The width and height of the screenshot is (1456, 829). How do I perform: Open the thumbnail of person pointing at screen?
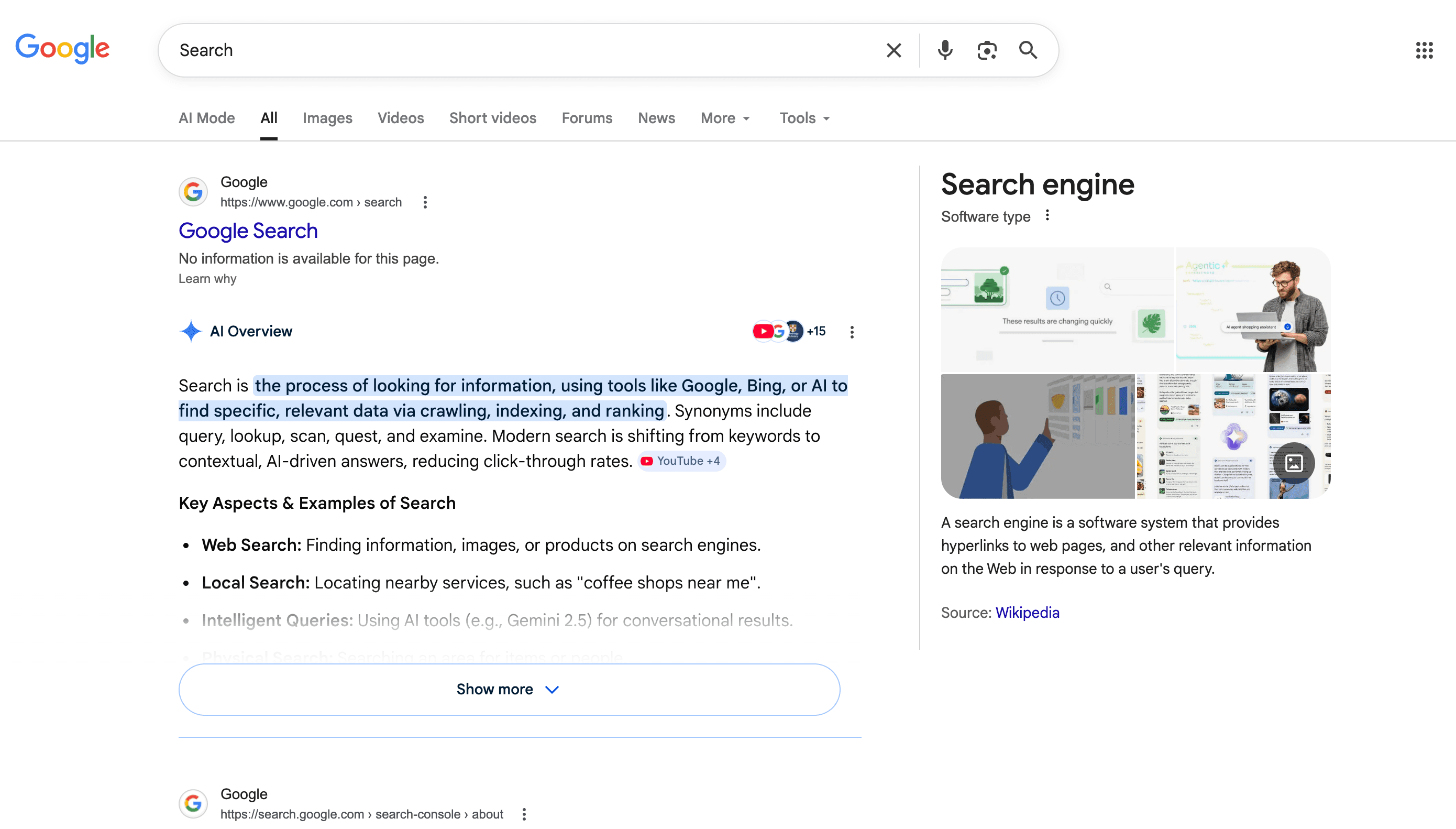(1038, 436)
